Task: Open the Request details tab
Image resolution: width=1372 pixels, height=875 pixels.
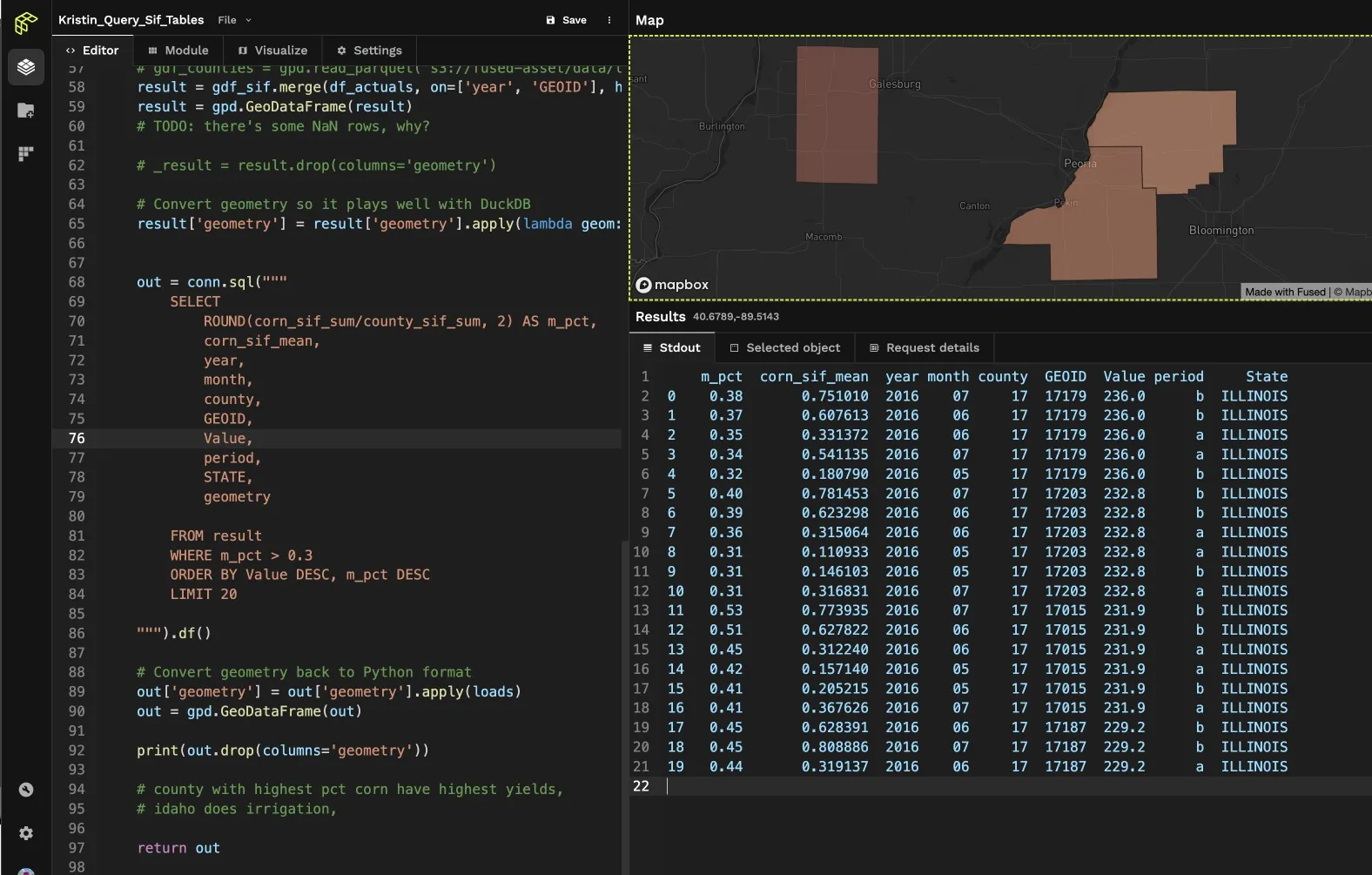Action: pyautogui.click(x=924, y=347)
